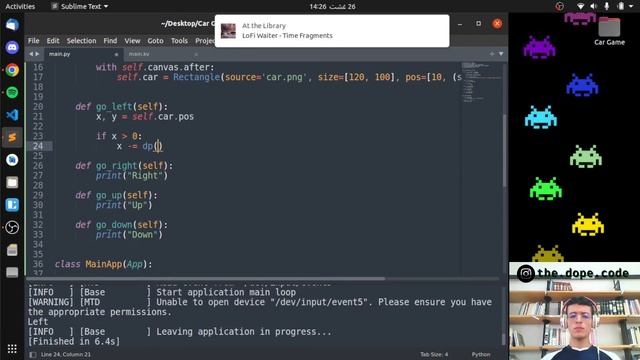Screen dimensions: 640x360
Task: Open the Edit menu
Action: point(53,40)
